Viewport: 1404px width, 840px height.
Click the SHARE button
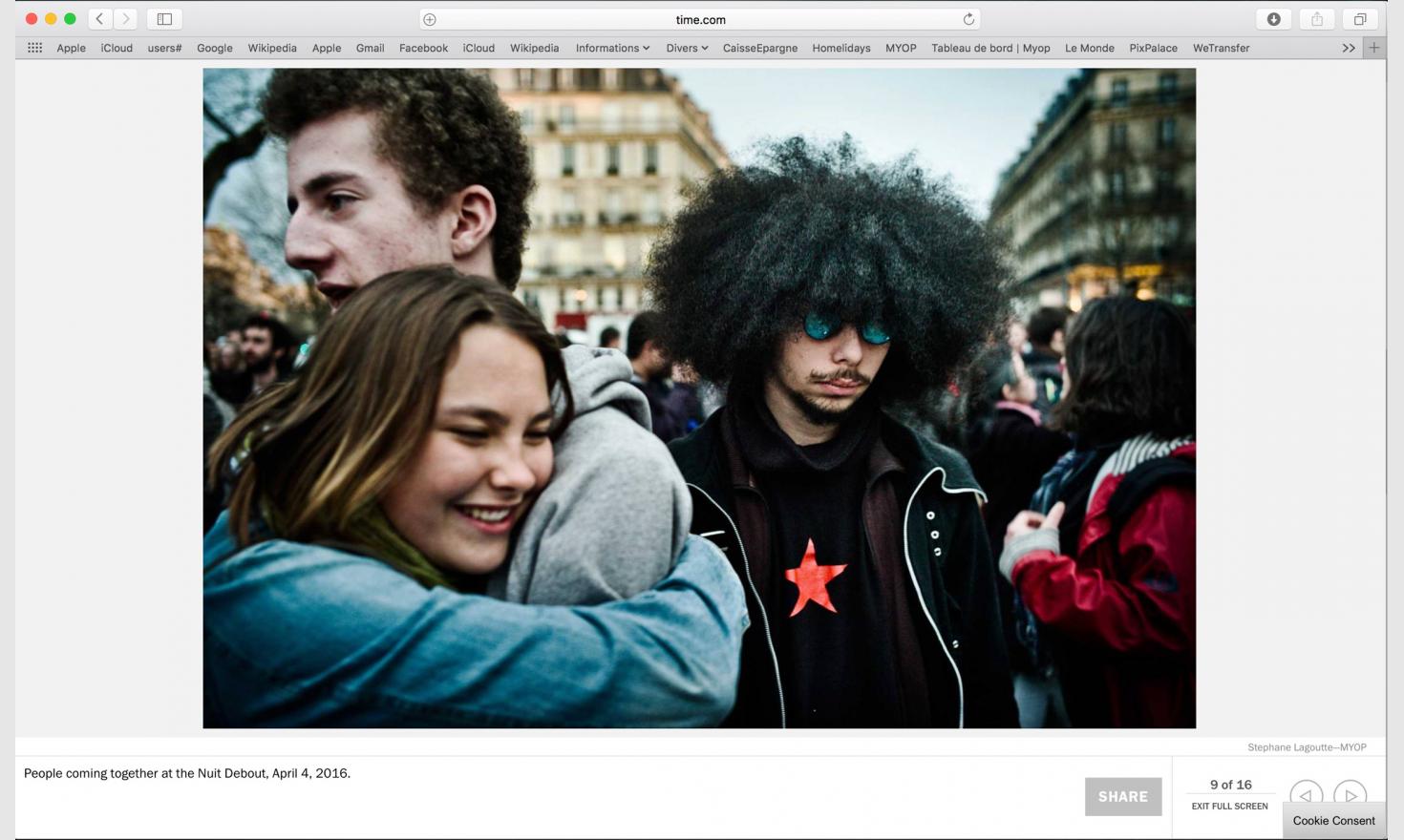coord(1123,796)
